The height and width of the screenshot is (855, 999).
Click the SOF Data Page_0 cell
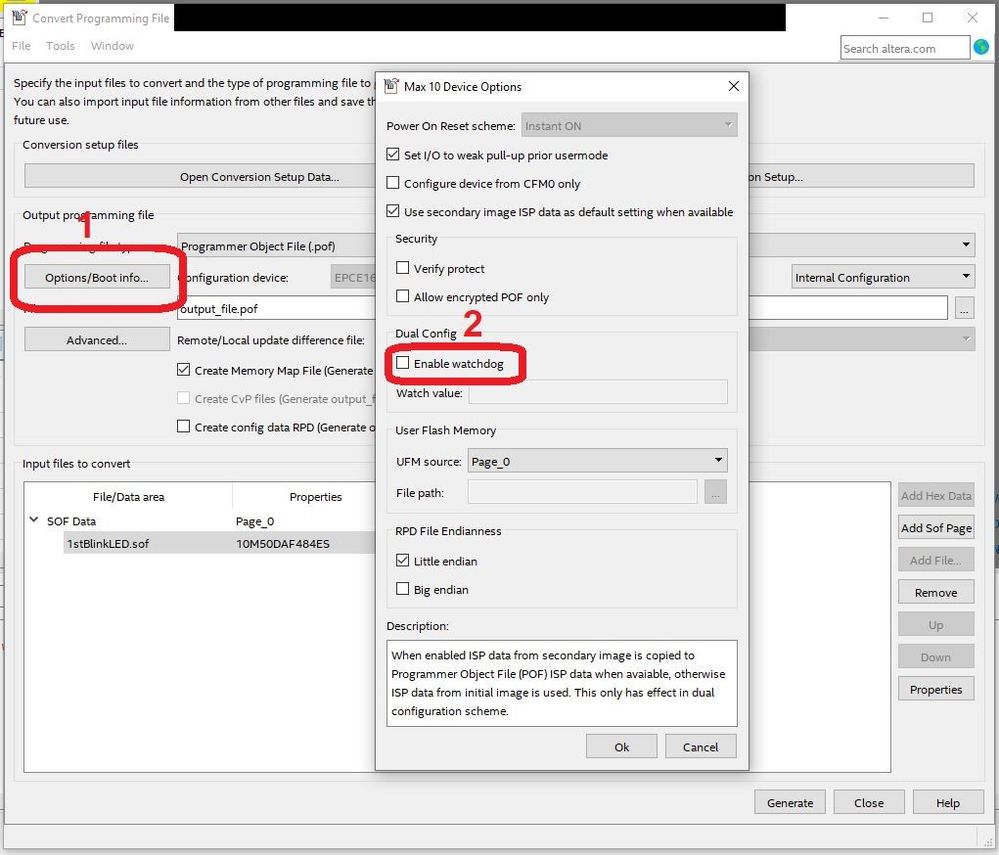point(255,521)
